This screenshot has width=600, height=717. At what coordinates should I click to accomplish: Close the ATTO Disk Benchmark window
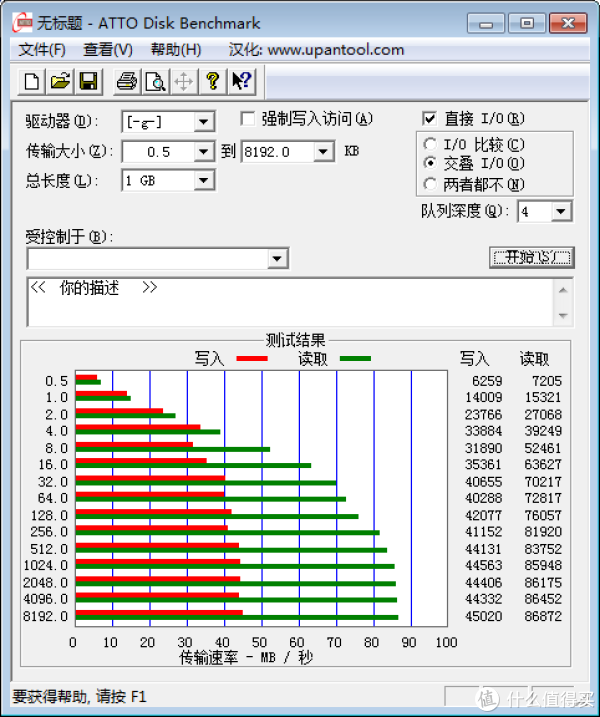coord(568,23)
